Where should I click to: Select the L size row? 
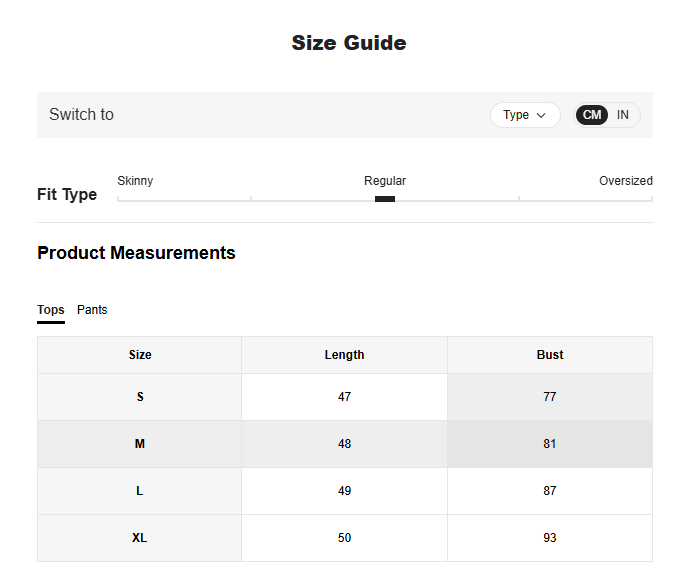(x=140, y=491)
